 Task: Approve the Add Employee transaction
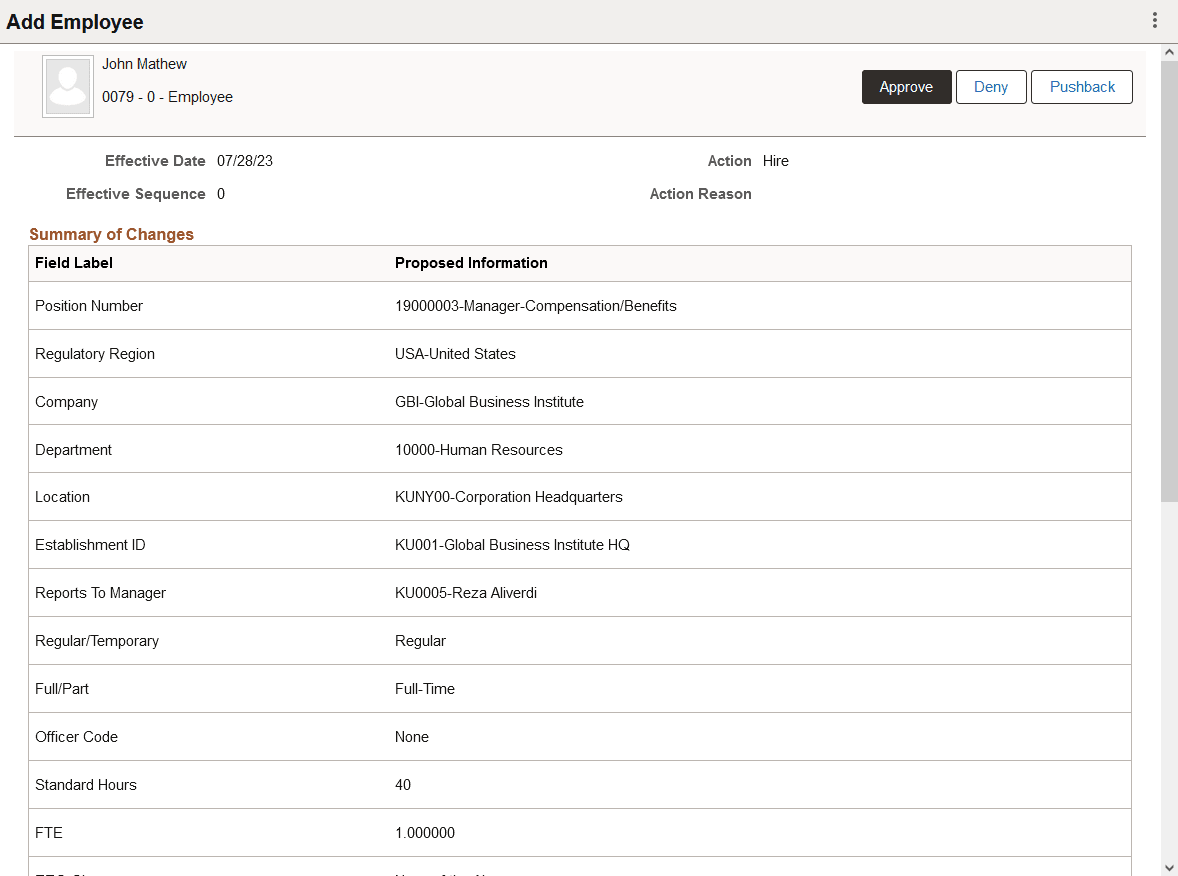(x=906, y=87)
